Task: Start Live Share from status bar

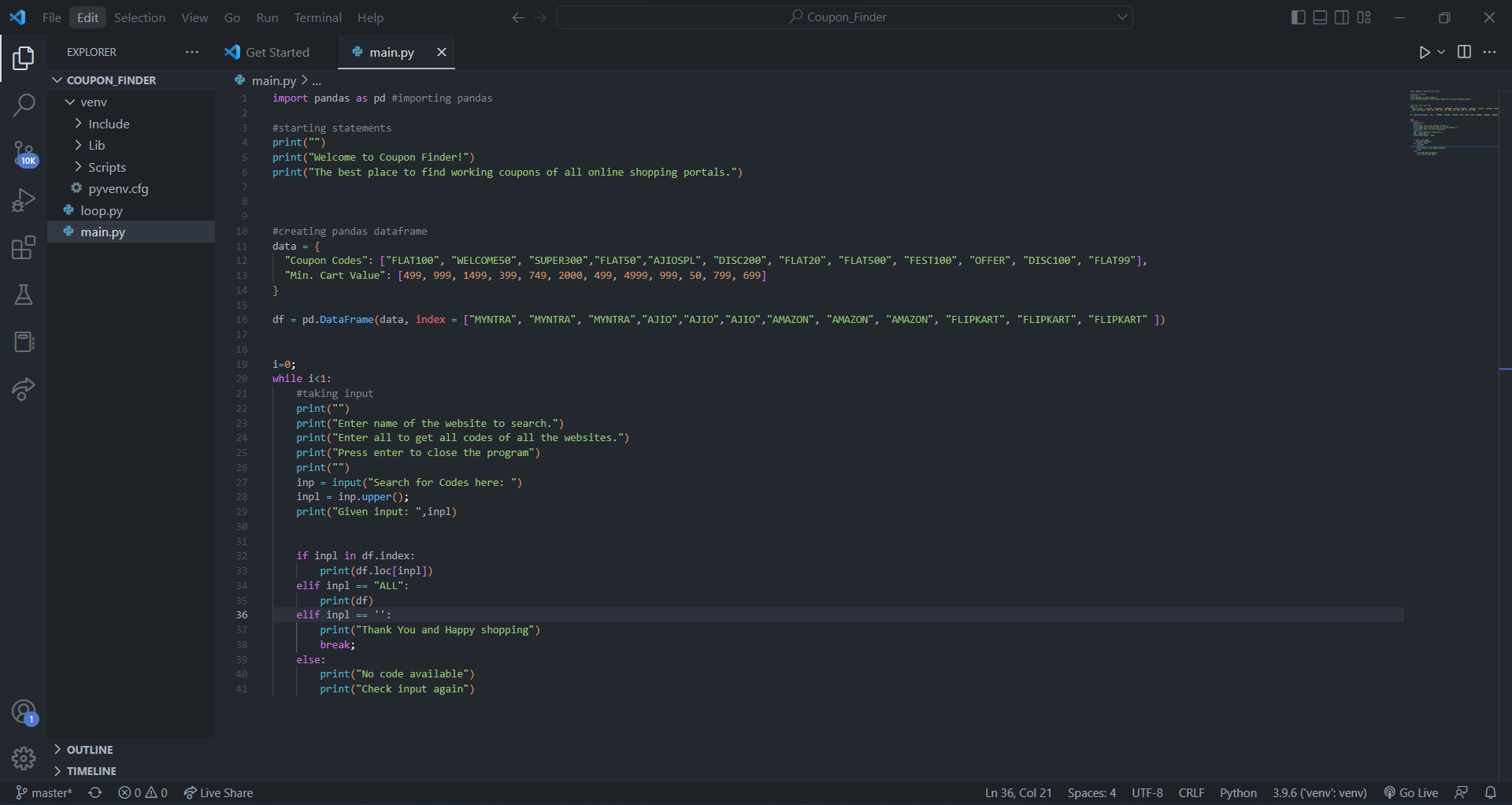Action: [218, 793]
